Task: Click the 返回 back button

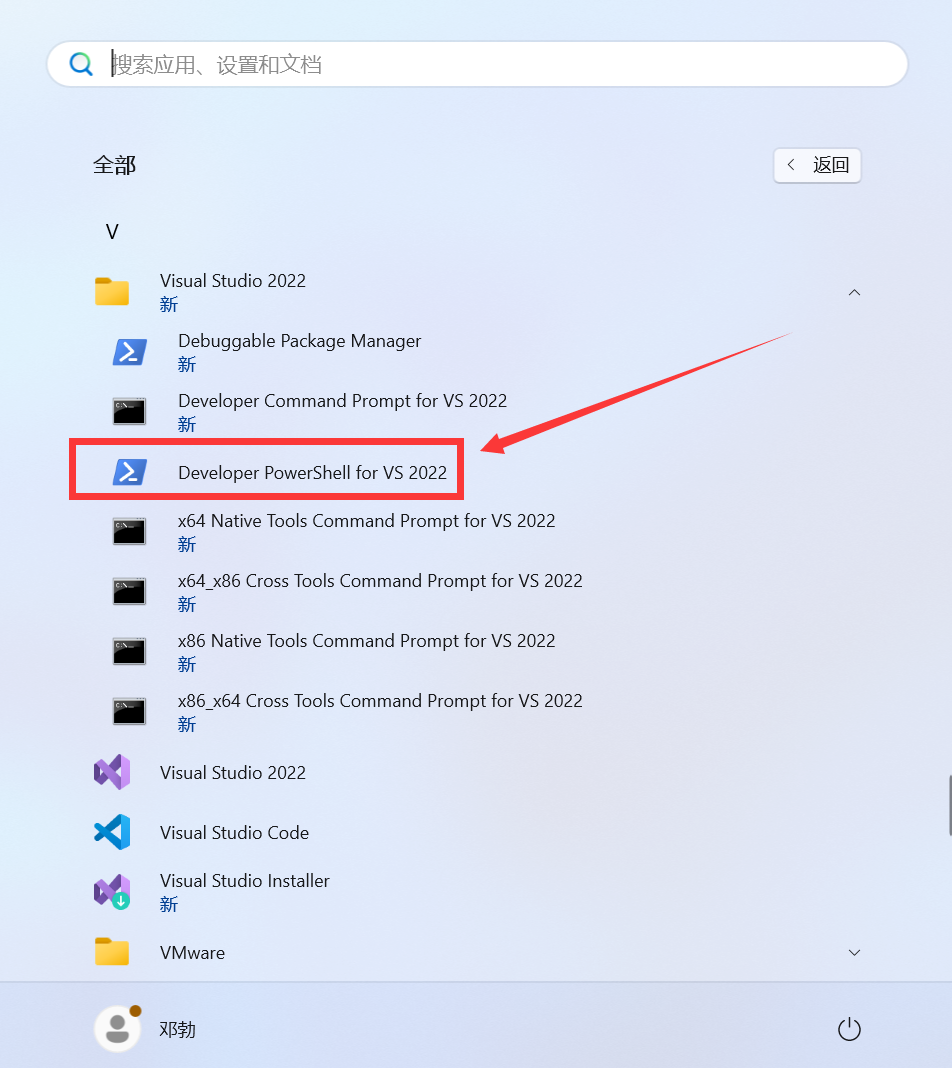Action: [817, 165]
